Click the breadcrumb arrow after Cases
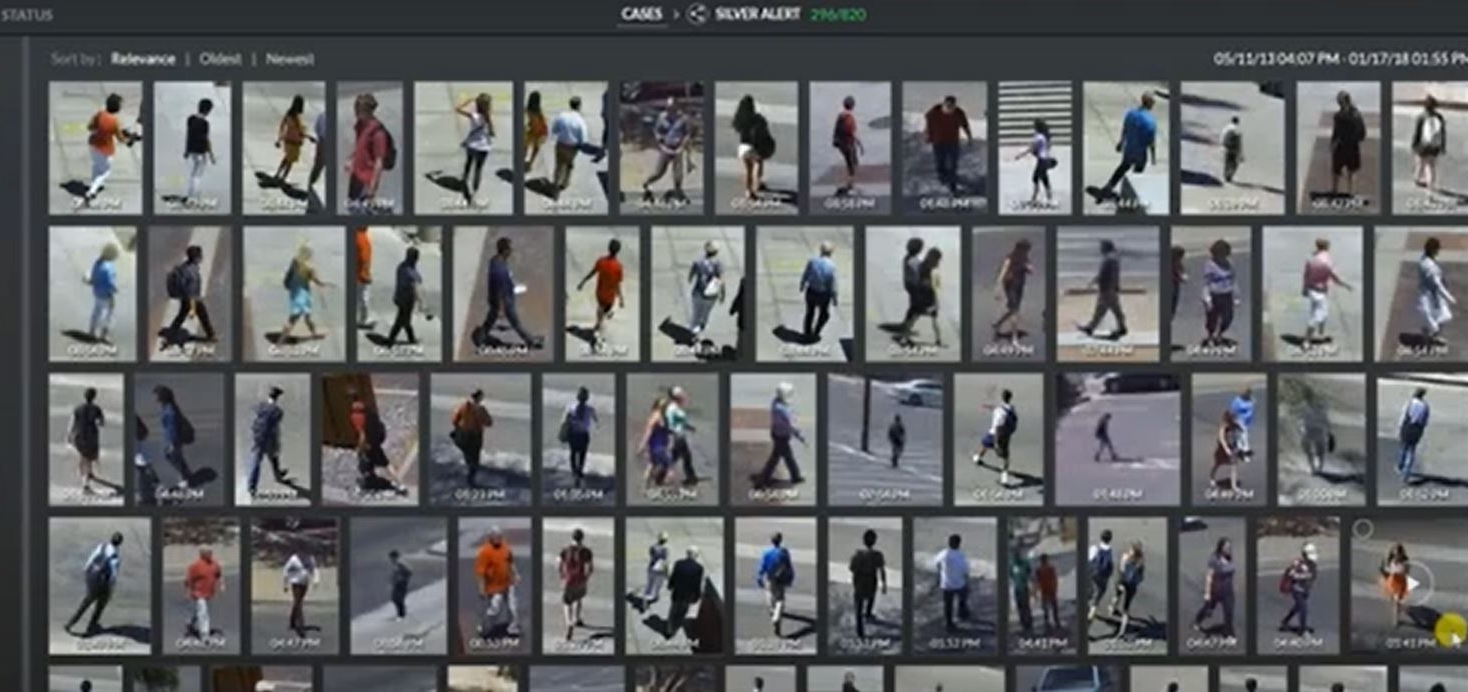Image resolution: width=1468 pixels, height=692 pixels. 674,14
